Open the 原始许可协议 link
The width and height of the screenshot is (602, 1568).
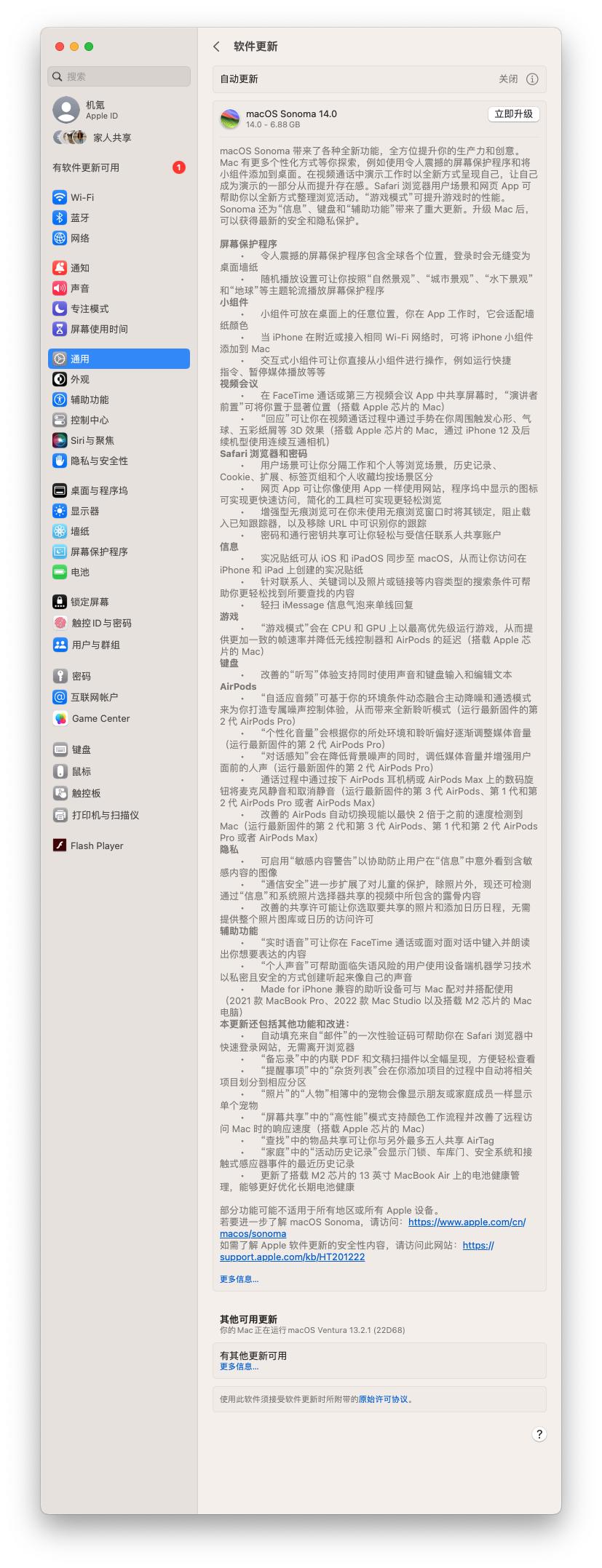[x=384, y=1399]
